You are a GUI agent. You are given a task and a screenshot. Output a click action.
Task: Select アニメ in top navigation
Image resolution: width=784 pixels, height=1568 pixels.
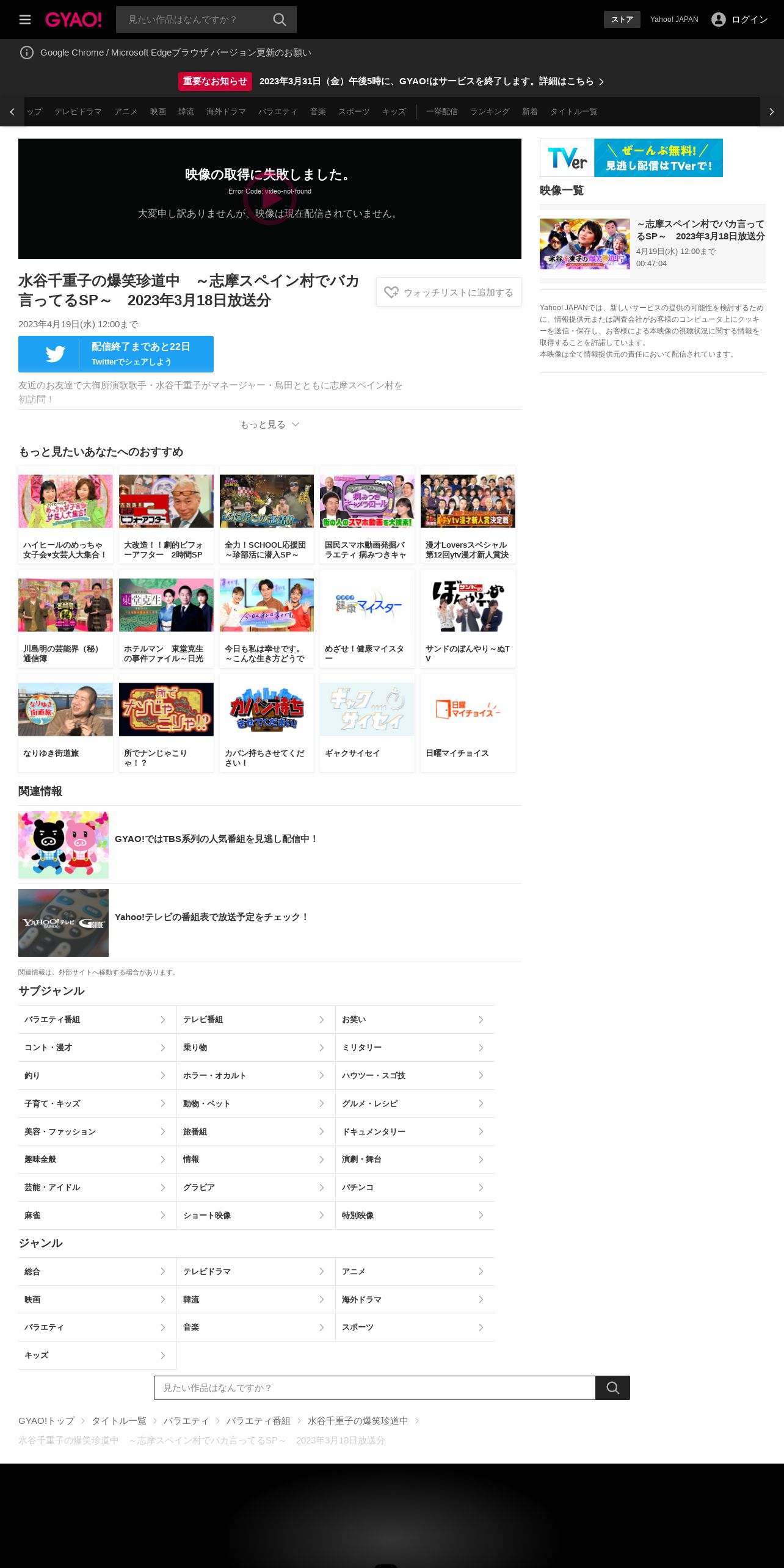click(x=126, y=112)
